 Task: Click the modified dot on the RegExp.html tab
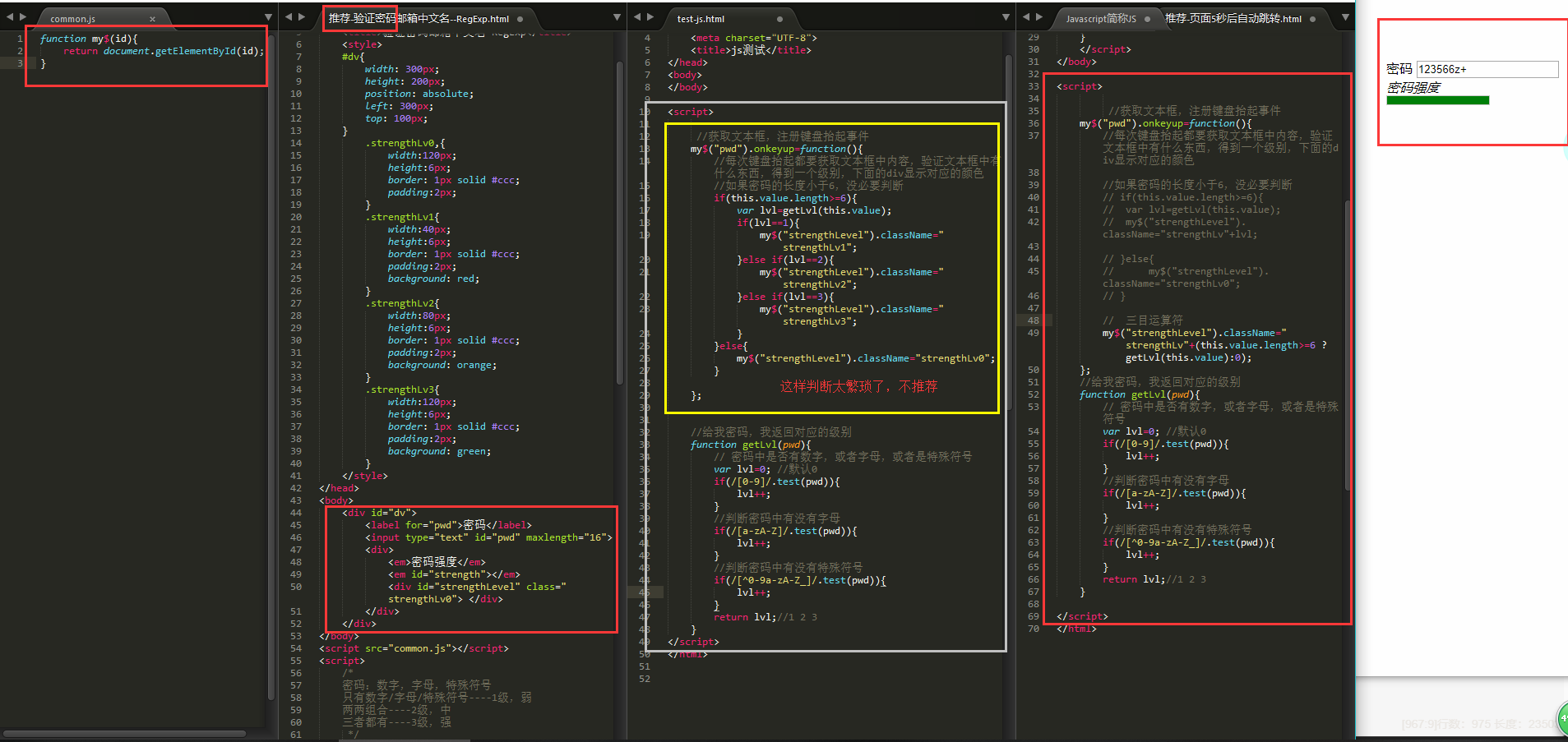521,17
